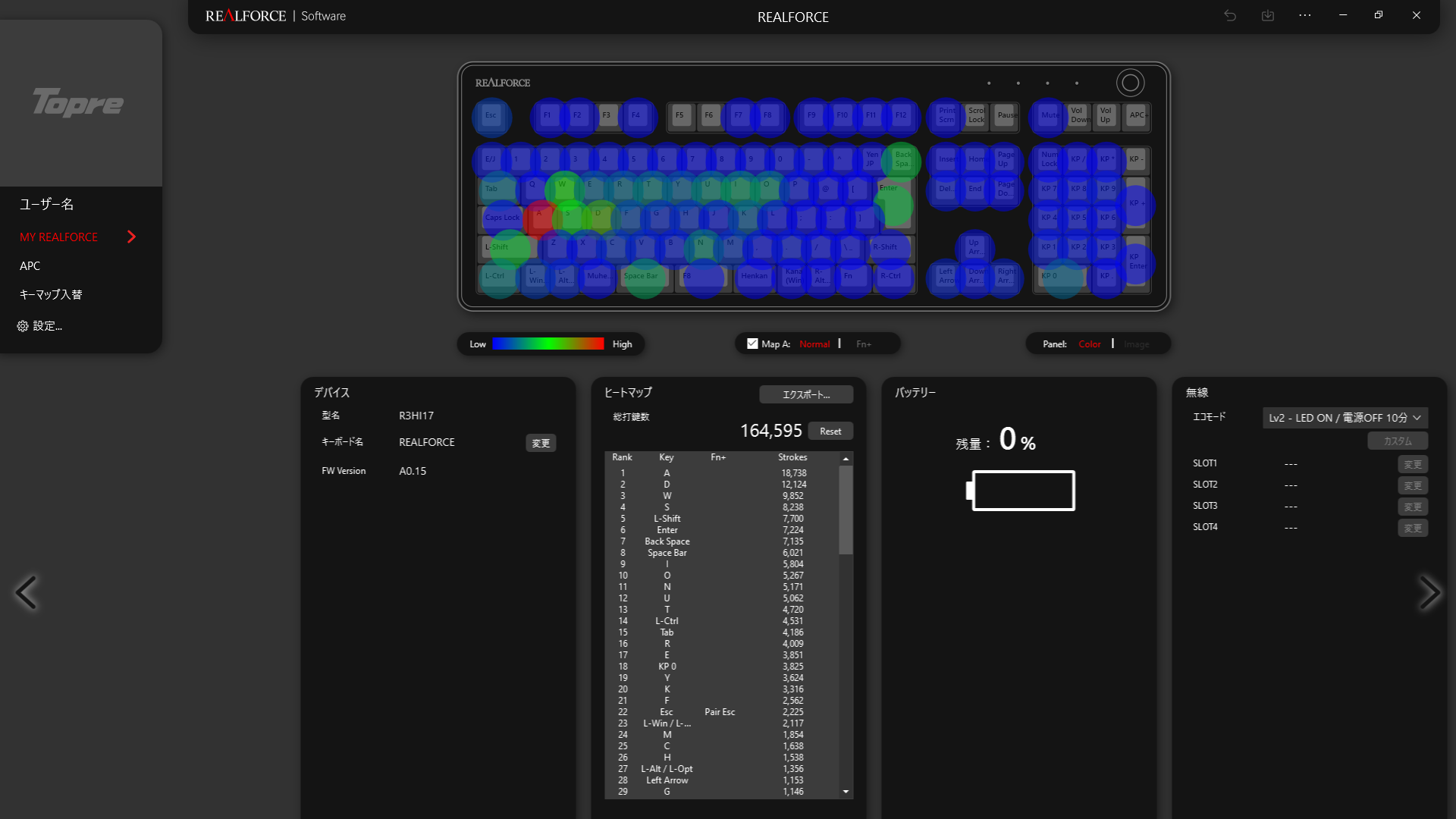Open the Eco mode Lv2 dropdown

1345,418
